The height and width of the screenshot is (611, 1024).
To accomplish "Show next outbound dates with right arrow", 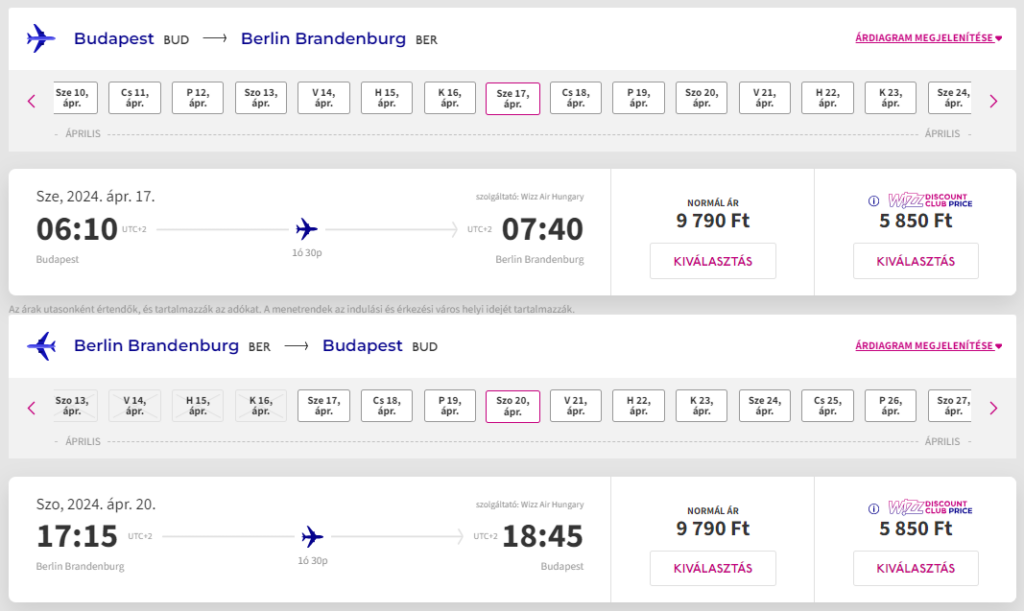I will [993, 101].
